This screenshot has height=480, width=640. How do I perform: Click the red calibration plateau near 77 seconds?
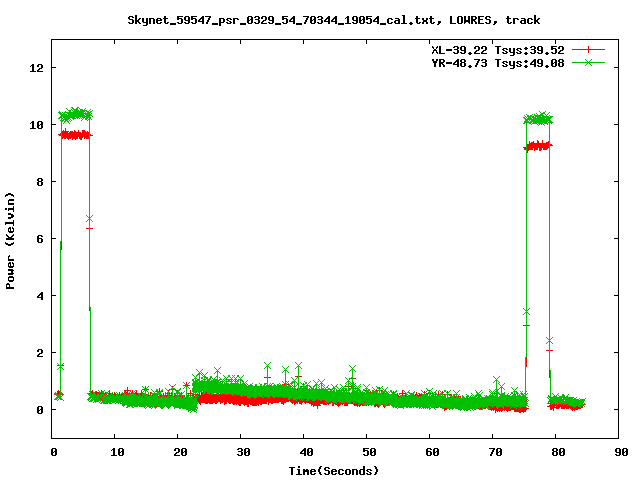538,146
